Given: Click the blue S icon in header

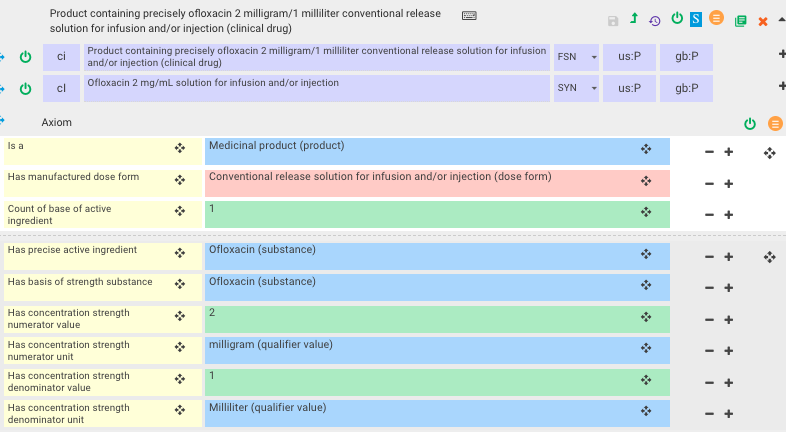Looking at the screenshot, I should point(695,19).
